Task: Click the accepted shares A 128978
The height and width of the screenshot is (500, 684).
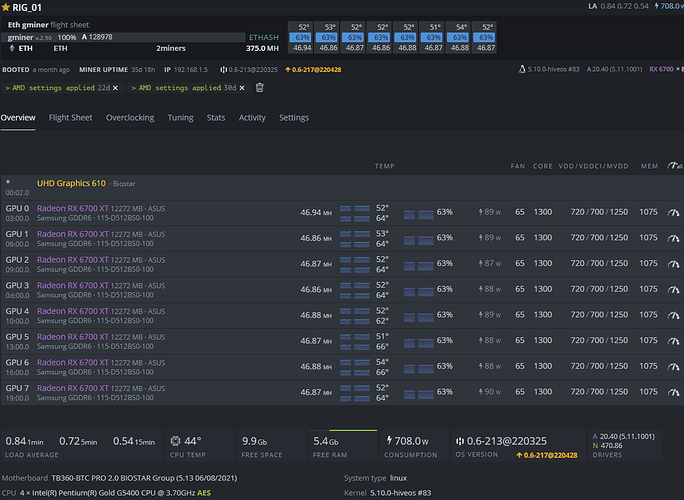Action: click(97, 38)
